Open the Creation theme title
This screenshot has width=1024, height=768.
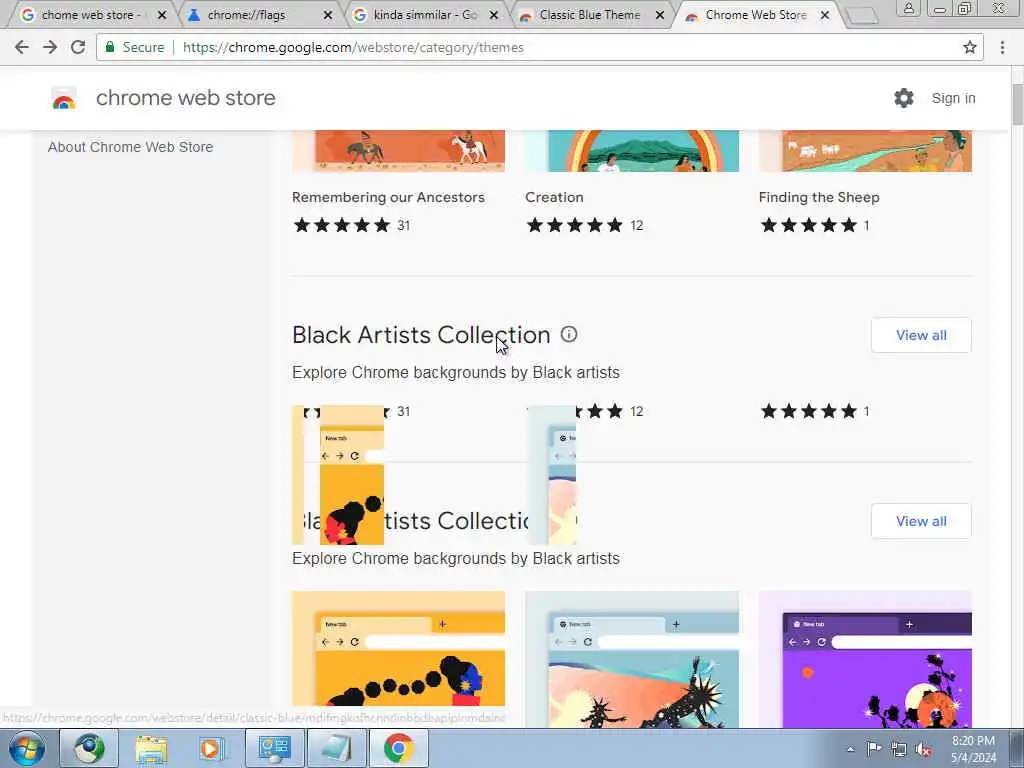554,197
